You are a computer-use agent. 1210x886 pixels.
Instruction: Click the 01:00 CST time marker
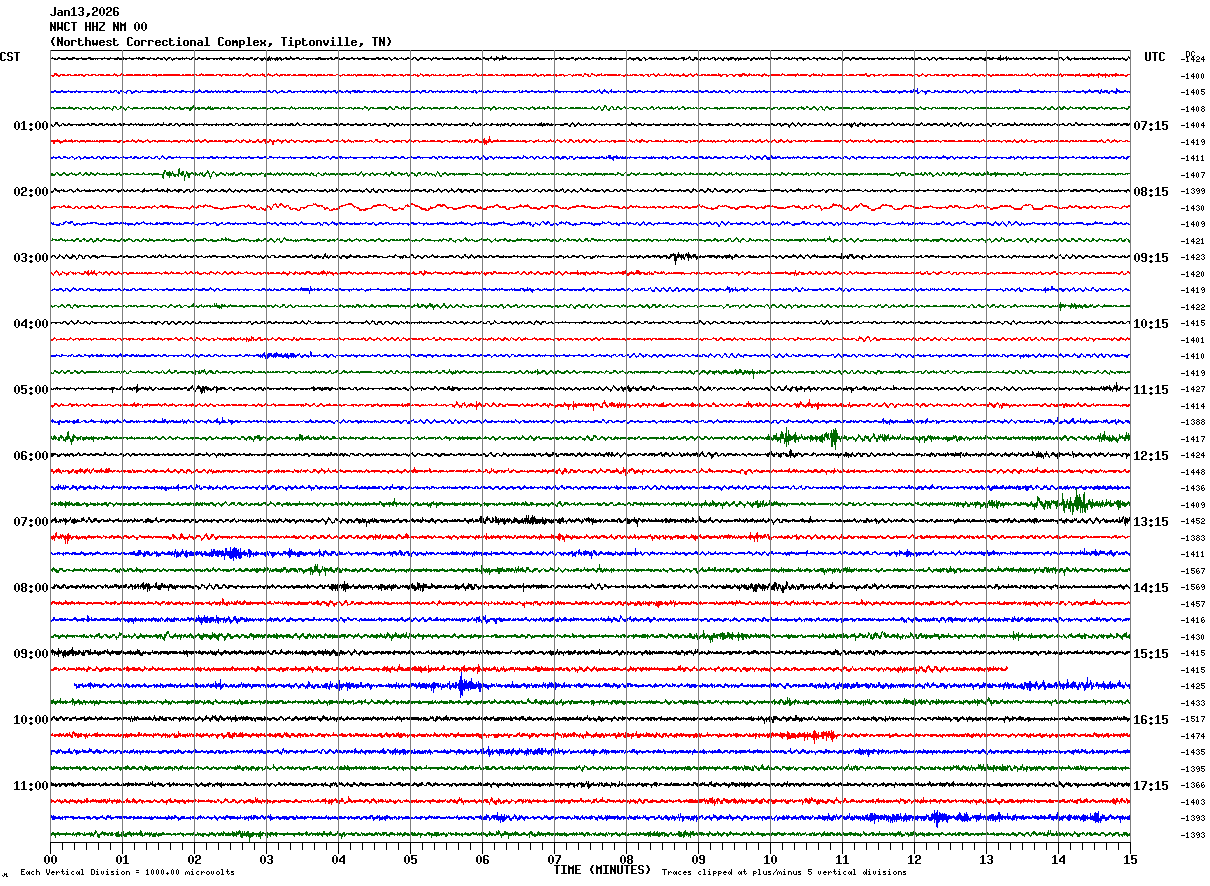coord(30,126)
